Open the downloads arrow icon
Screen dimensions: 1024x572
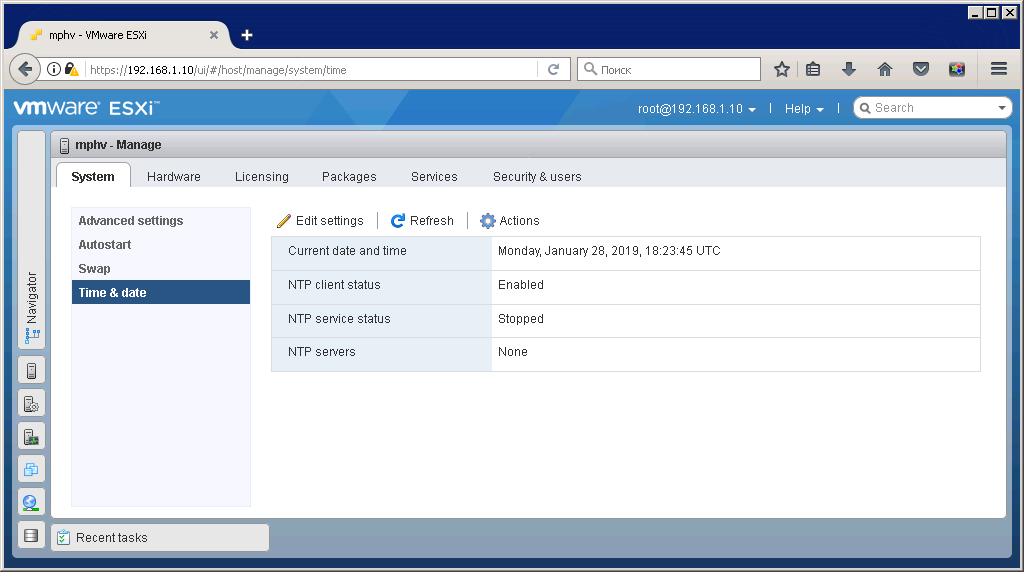pyautogui.click(x=848, y=69)
